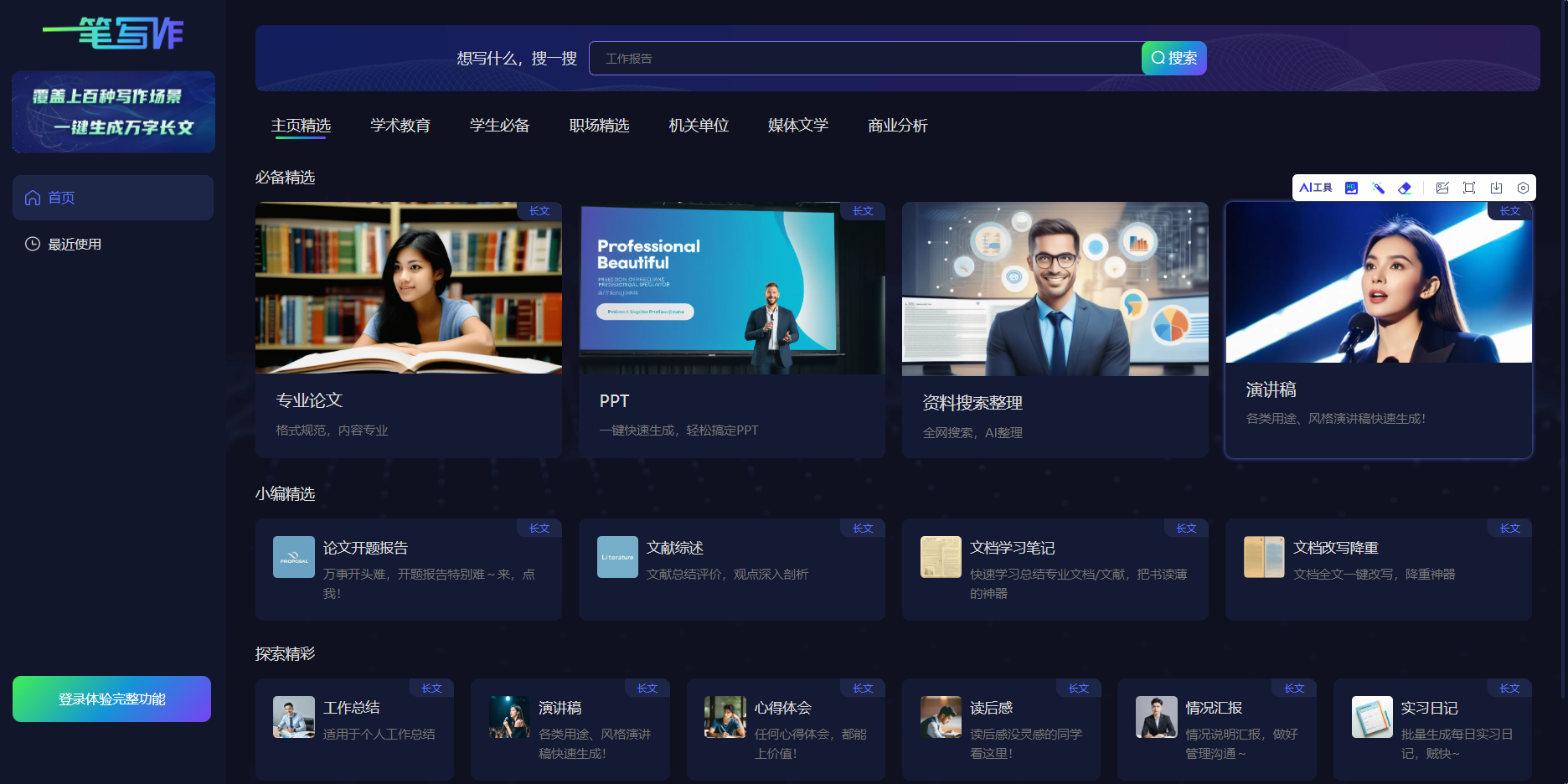1568x784 pixels.
Task: Click the text 格式规范，内容专业
Action: click(x=333, y=431)
